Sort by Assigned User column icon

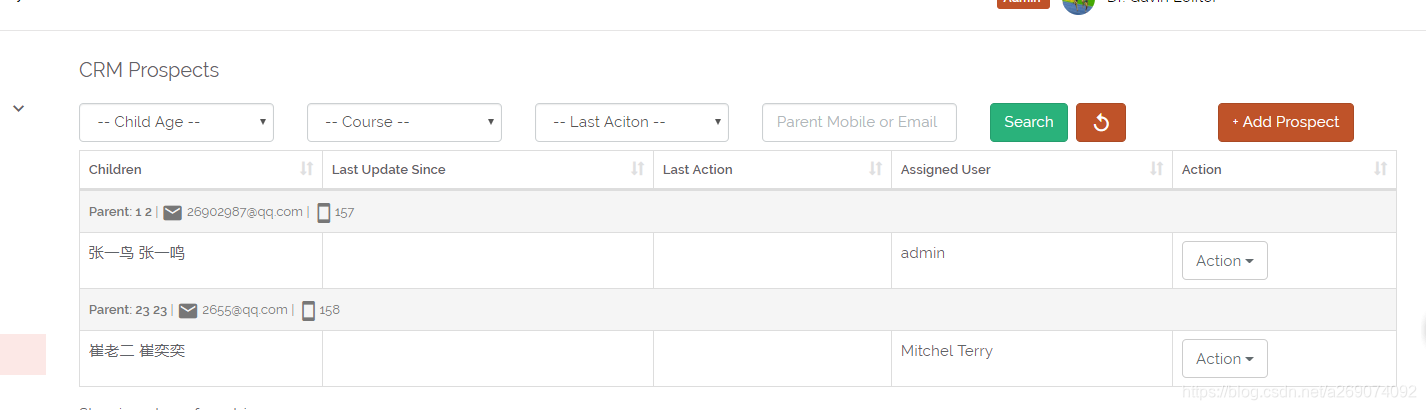[x=1157, y=169]
